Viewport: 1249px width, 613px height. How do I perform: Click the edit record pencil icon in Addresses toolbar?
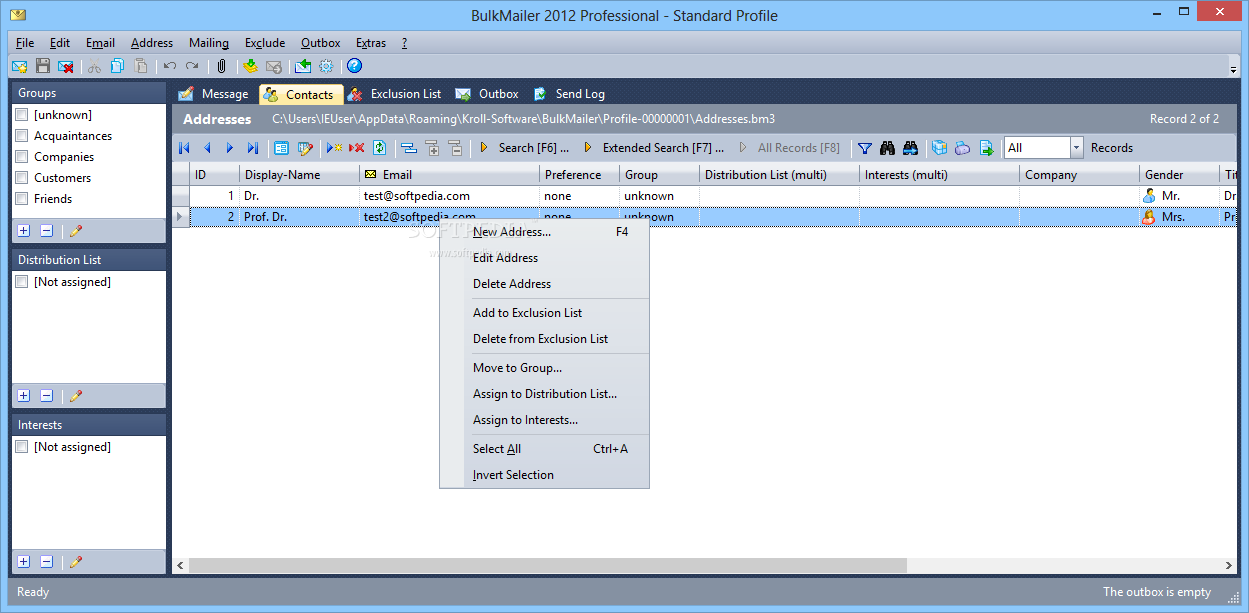pyautogui.click(x=305, y=148)
